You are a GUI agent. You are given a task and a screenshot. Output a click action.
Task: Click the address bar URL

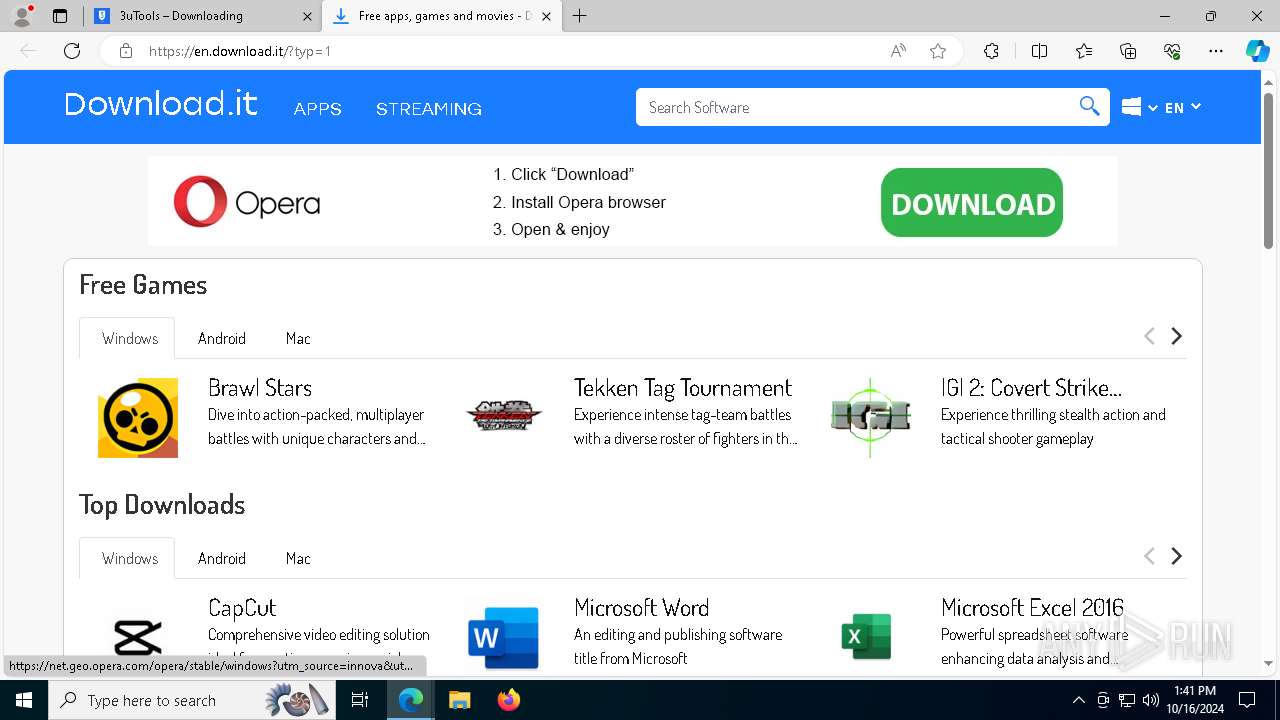[x=240, y=51]
